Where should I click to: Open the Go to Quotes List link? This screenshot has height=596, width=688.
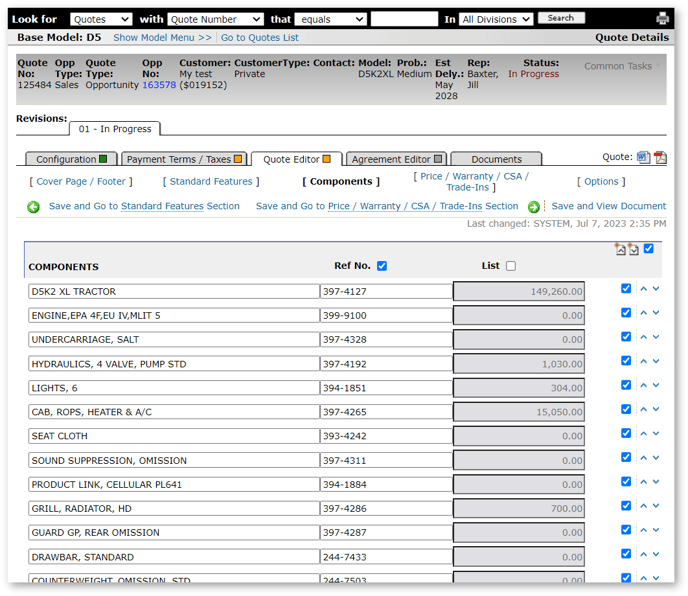[x=260, y=38]
